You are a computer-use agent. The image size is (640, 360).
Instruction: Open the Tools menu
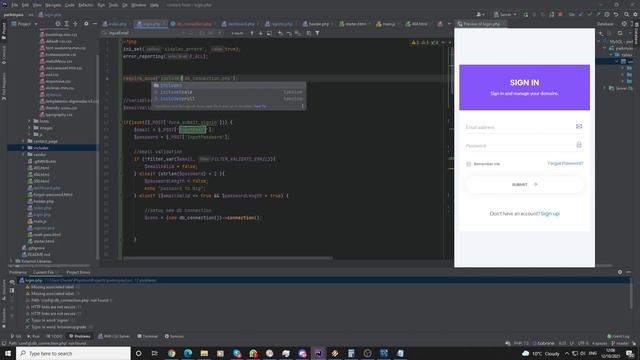tap(113, 5)
